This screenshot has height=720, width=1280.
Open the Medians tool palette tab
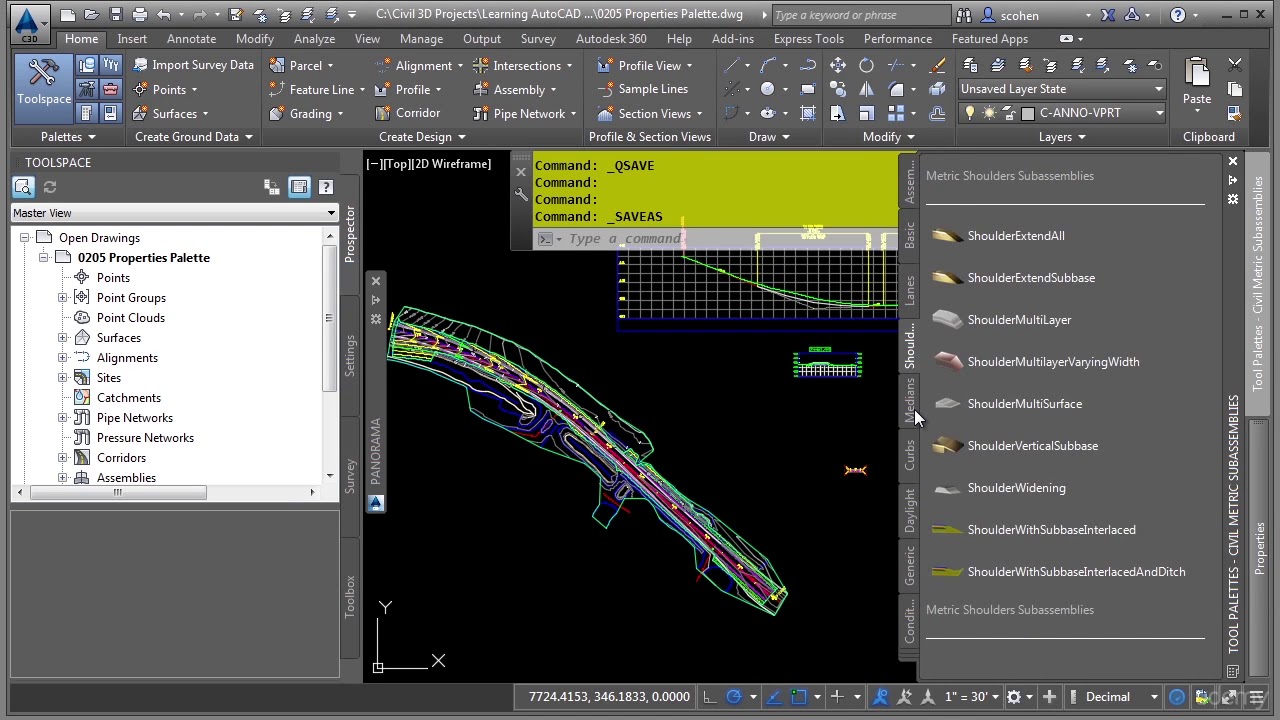click(x=909, y=400)
